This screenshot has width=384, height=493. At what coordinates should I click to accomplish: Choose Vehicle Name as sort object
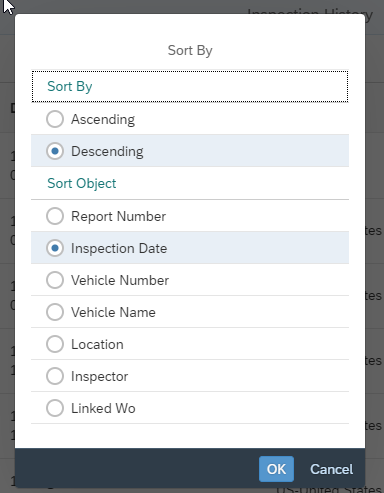[55, 312]
